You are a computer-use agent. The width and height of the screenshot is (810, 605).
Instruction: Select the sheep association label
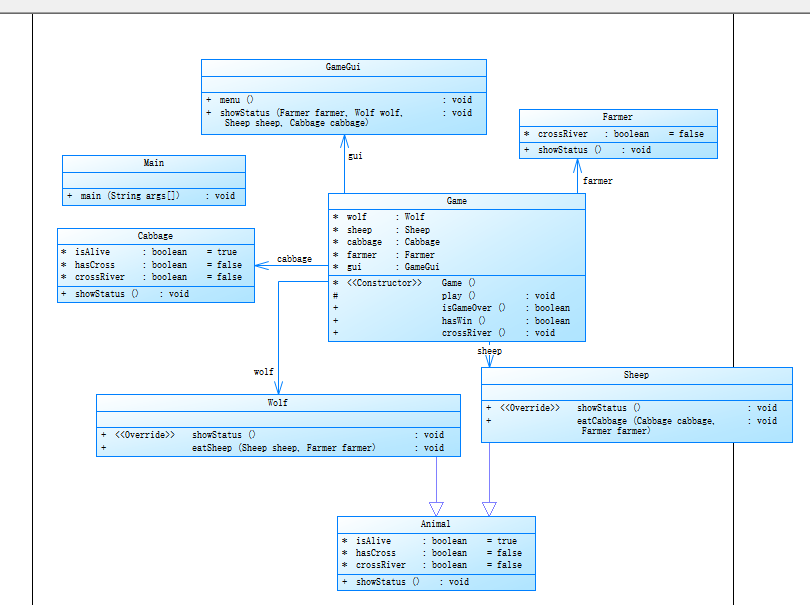490,351
